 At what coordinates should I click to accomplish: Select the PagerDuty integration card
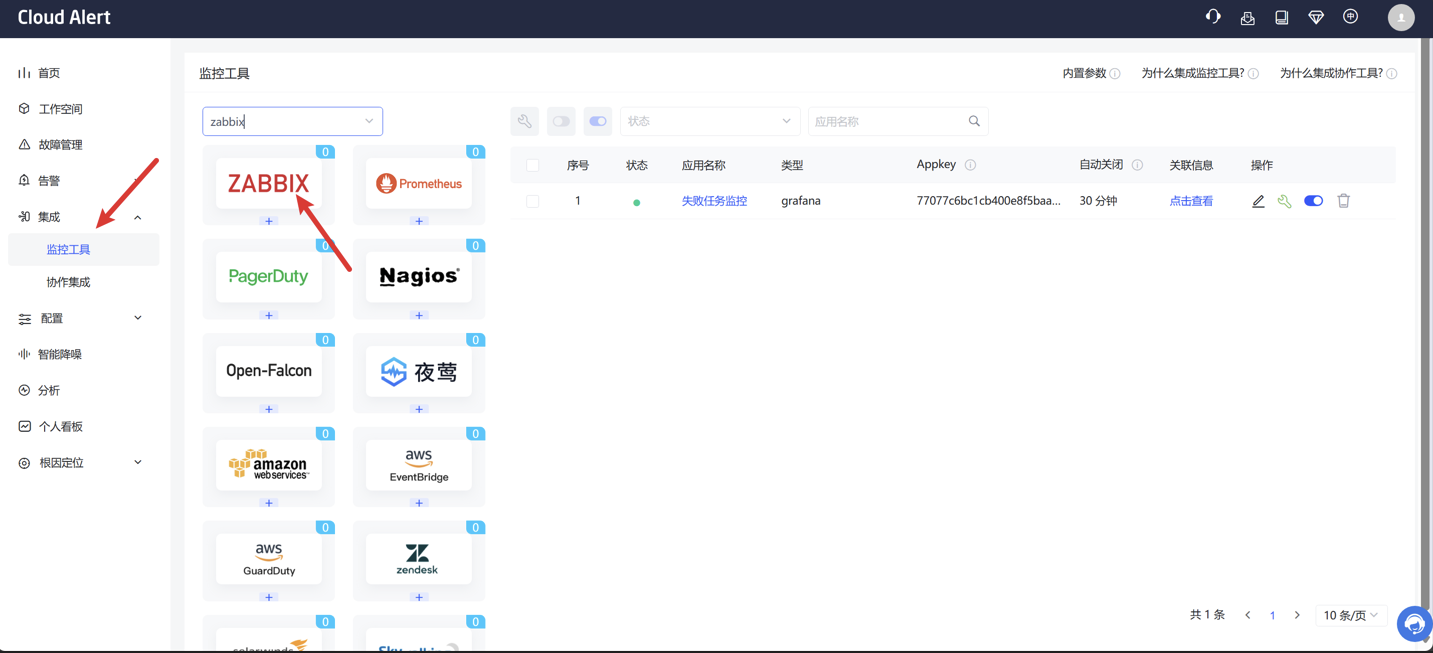(269, 276)
